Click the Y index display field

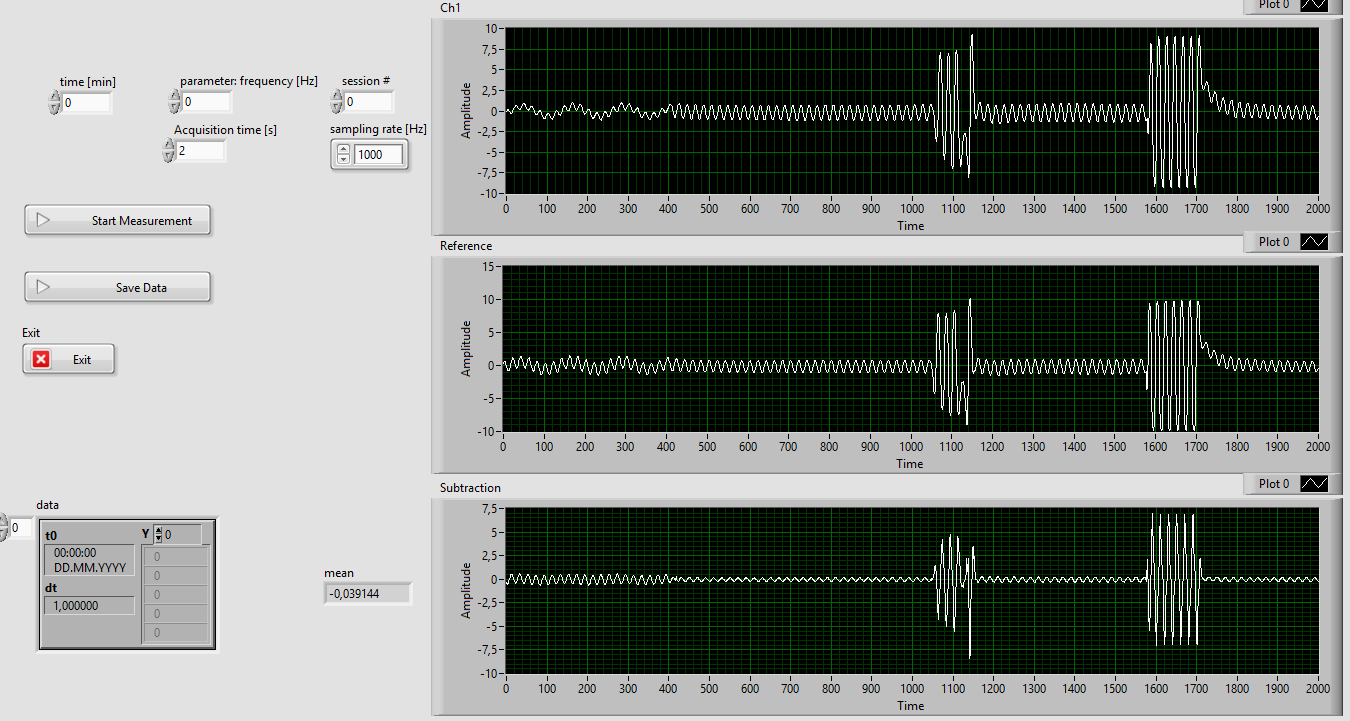pyautogui.click(x=182, y=535)
